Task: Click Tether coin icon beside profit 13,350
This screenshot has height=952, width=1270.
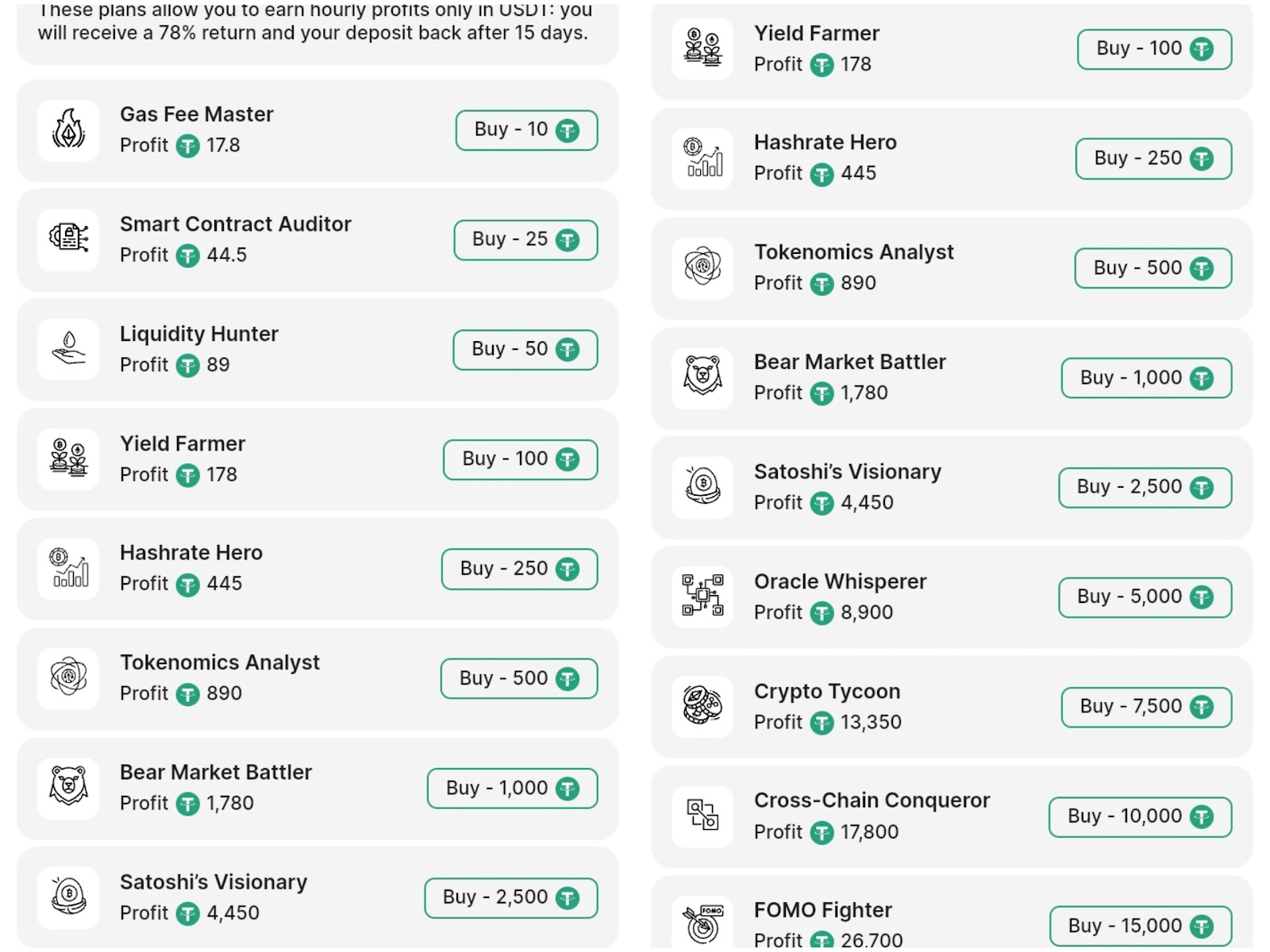Action: 822,723
